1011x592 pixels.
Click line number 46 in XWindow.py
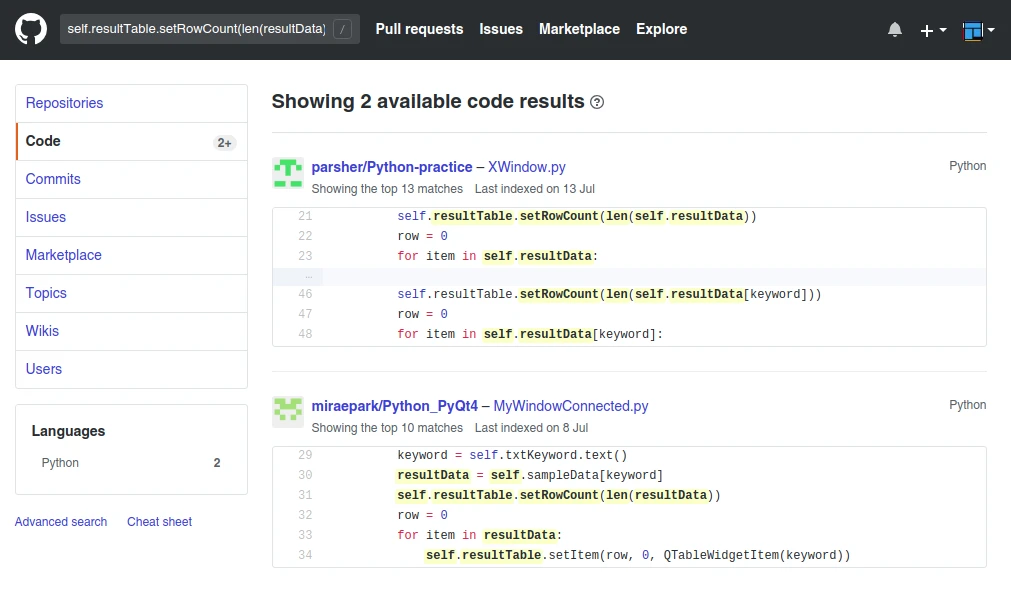[305, 294]
